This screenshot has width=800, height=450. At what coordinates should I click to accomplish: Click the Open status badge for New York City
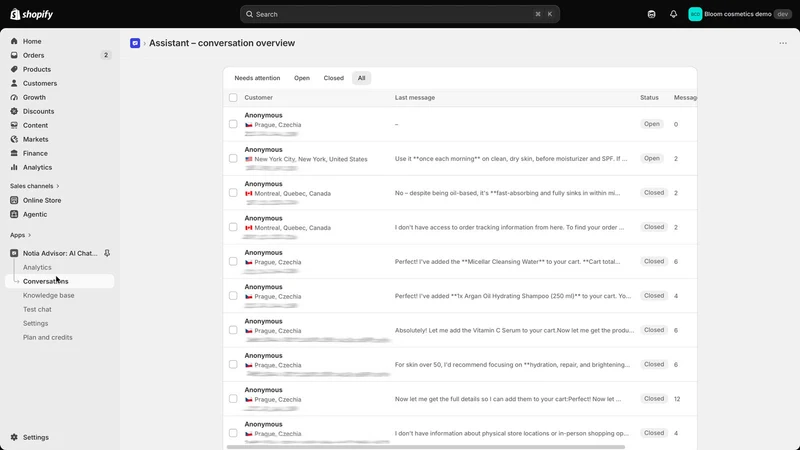(x=652, y=159)
